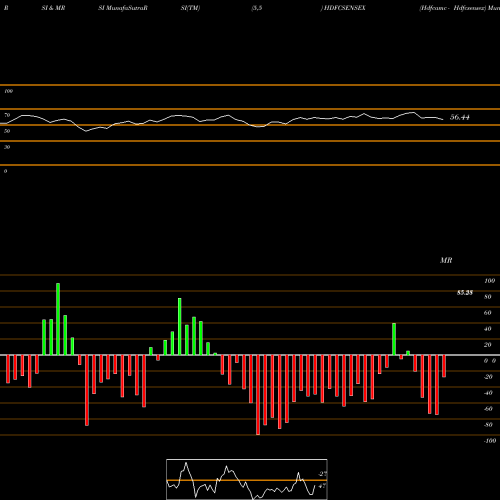Click the "(Hdfcamc - Hdfcsensex)" header text

453,8
